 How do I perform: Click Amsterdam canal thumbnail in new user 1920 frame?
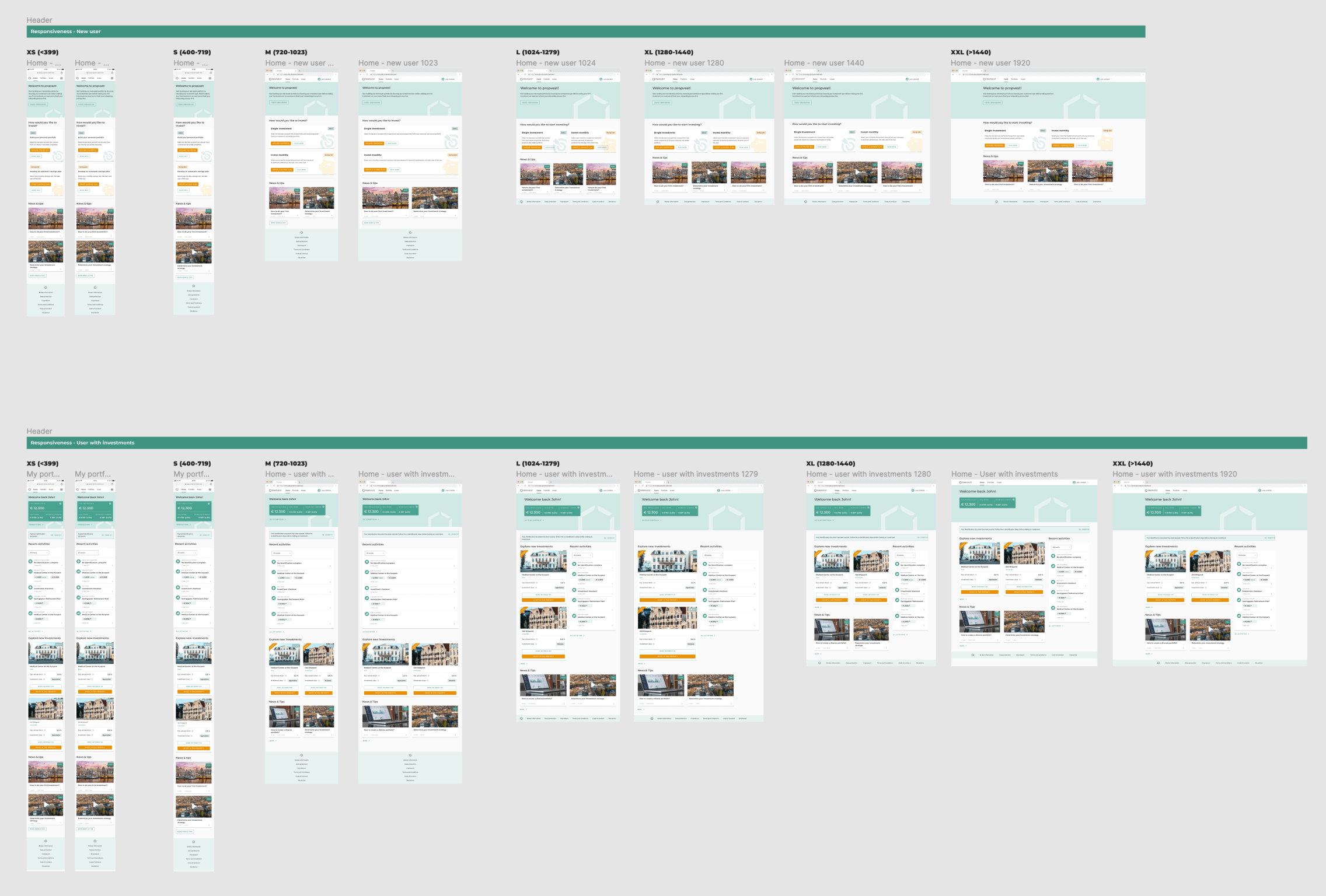pyautogui.click(x=1003, y=171)
